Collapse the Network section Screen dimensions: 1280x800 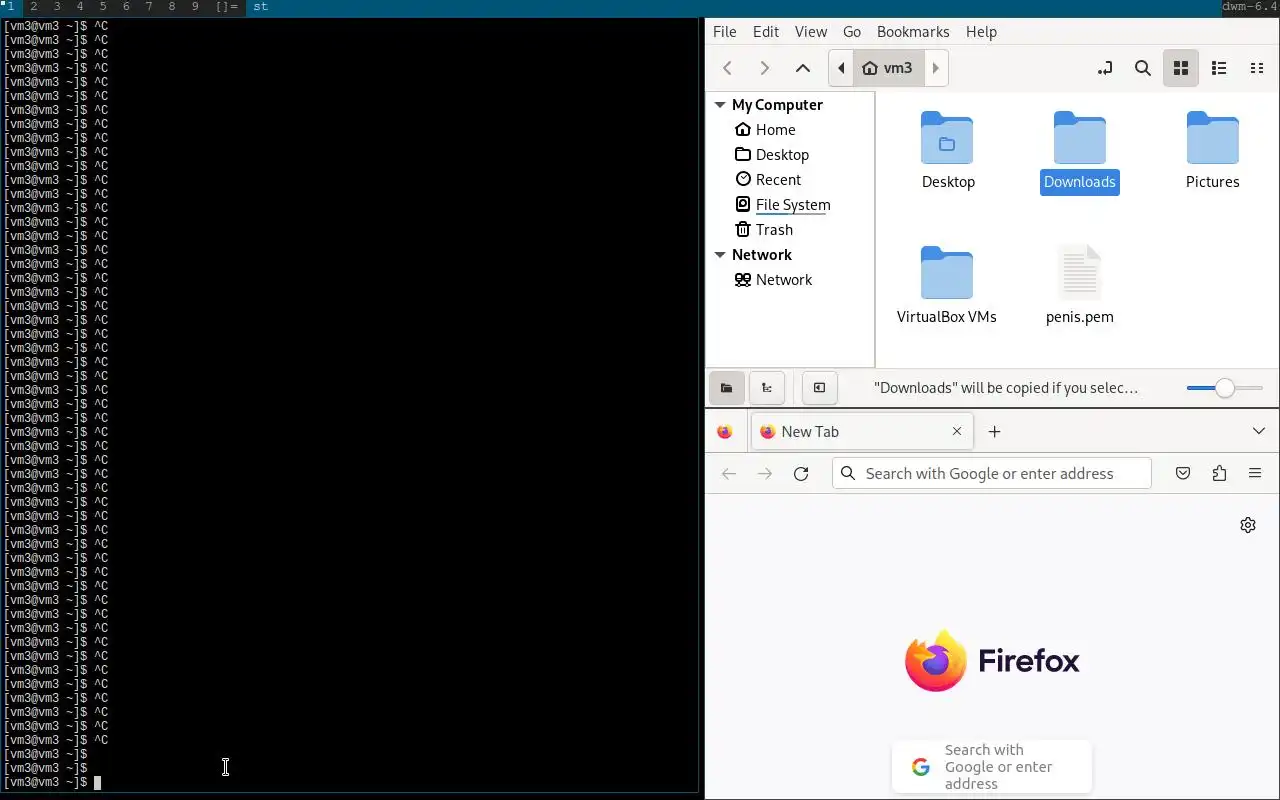click(720, 255)
